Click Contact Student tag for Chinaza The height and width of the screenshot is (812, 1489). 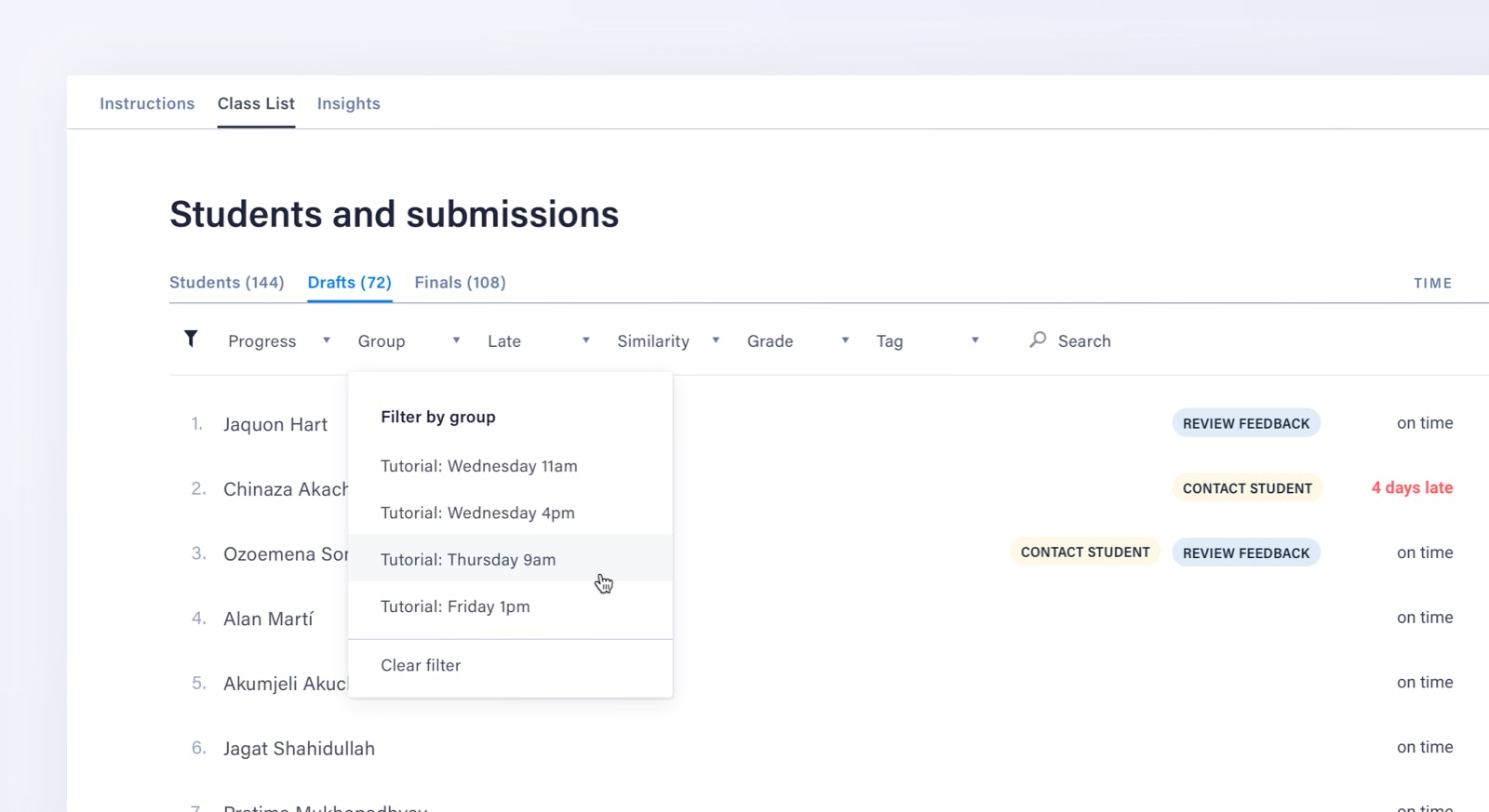1246,488
